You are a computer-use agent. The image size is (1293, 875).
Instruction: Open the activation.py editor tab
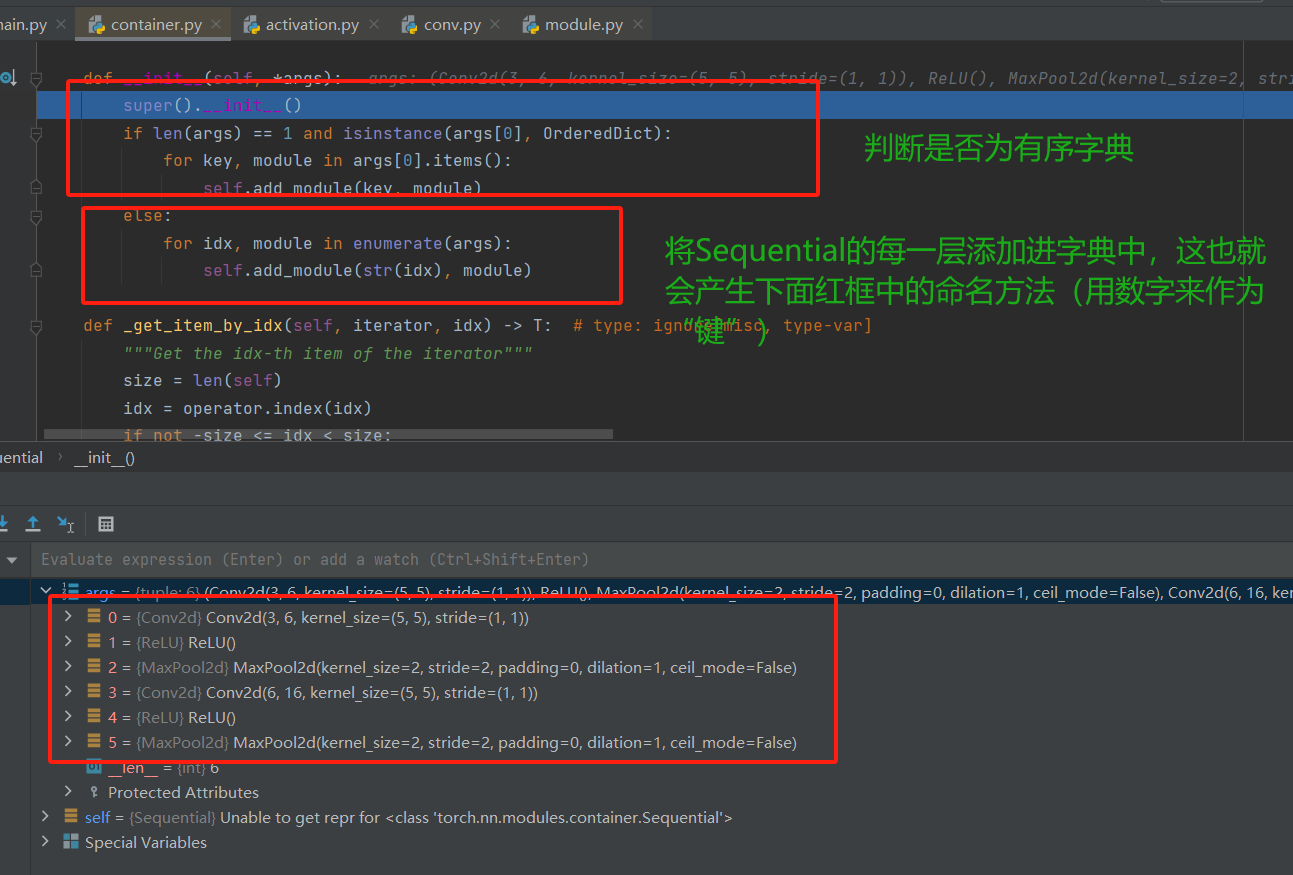pyautogui.click(x=311, y=25)
